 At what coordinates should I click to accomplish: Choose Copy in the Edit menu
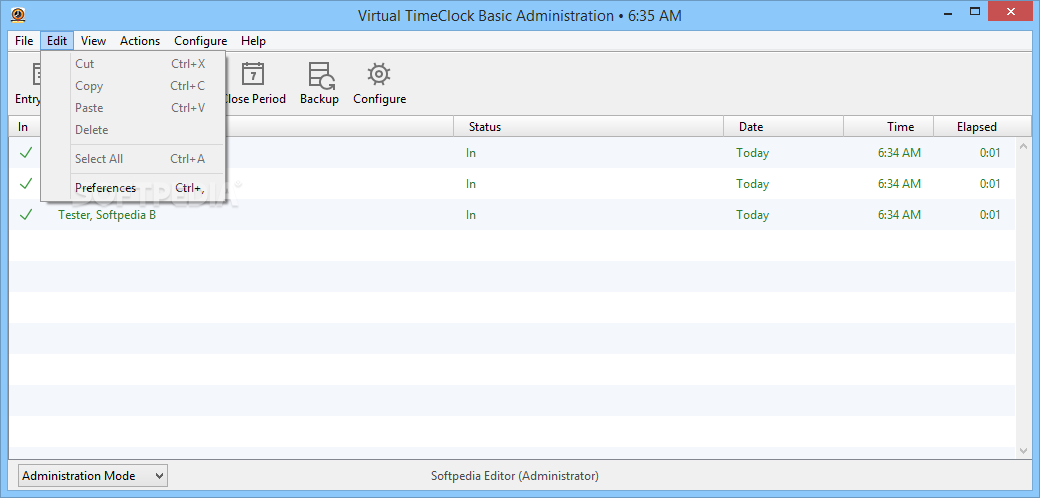(x=133, y=86)
